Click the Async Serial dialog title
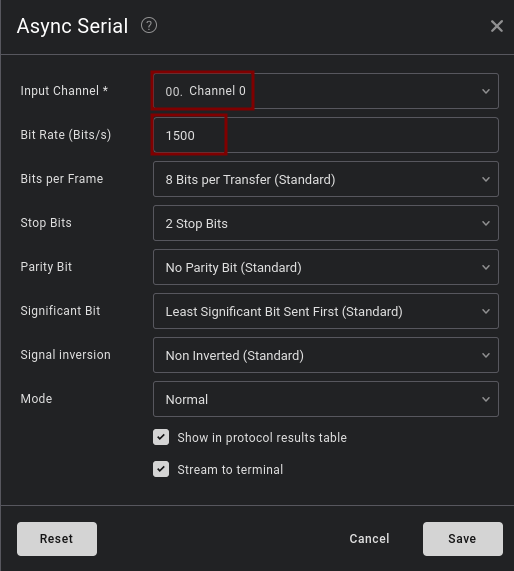Image resolution: width=514 pixels, height=571 pixels. coord(72,26)
